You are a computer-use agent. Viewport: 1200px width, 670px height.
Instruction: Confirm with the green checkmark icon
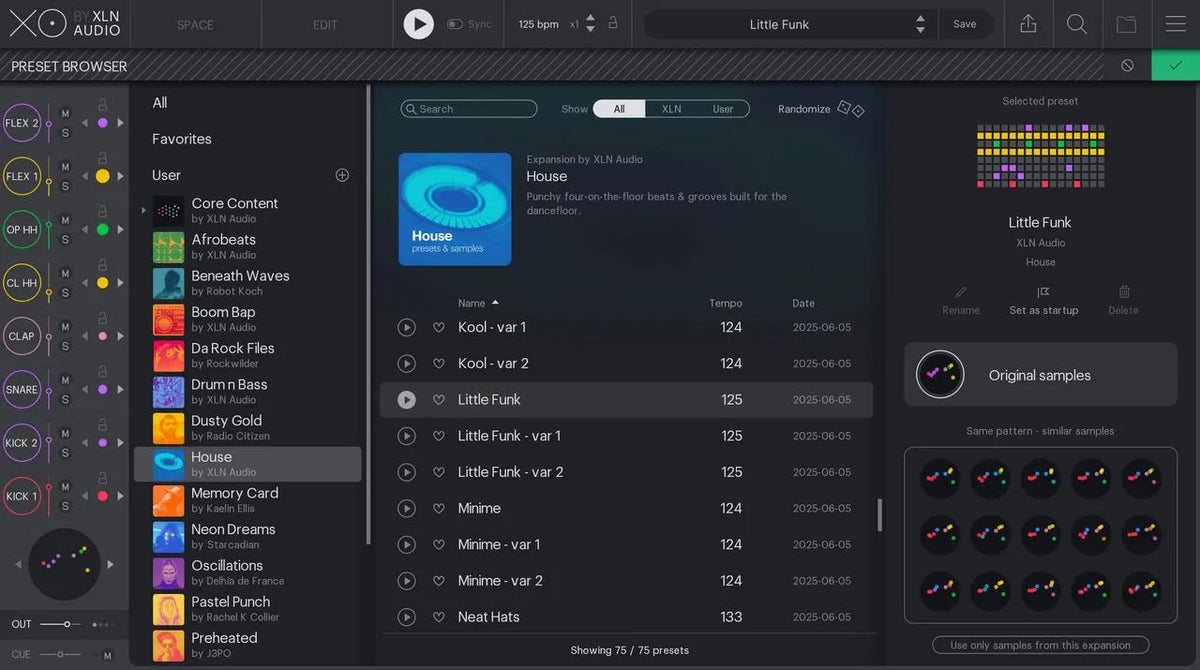1173,64
